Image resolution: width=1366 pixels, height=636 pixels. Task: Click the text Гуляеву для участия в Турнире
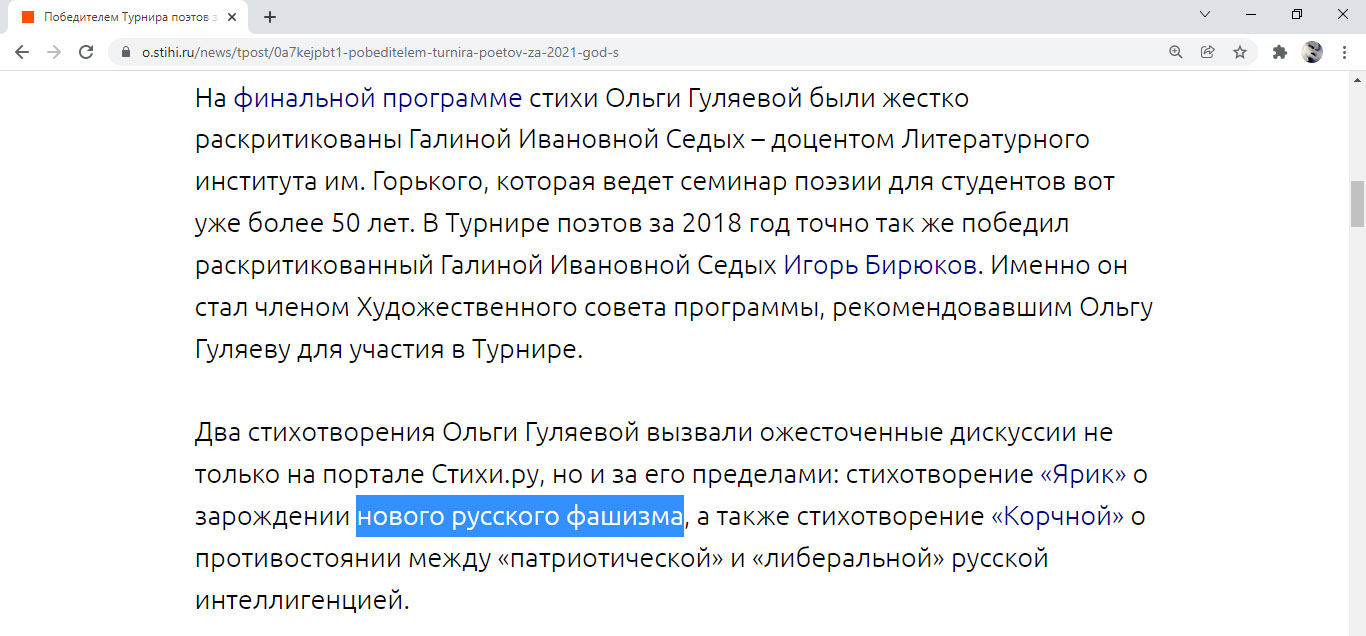click(389, 350)
